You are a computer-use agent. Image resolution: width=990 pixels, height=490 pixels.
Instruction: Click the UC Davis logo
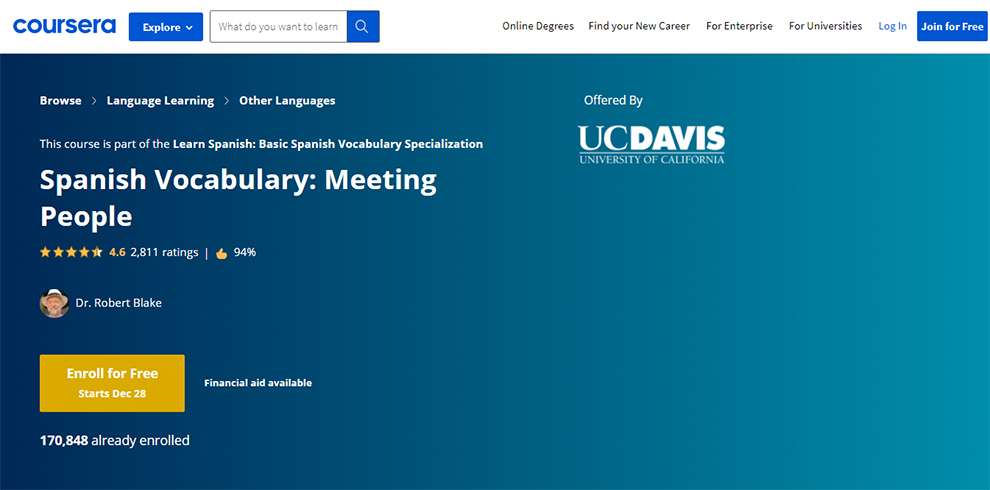click(x=652, y=145)
